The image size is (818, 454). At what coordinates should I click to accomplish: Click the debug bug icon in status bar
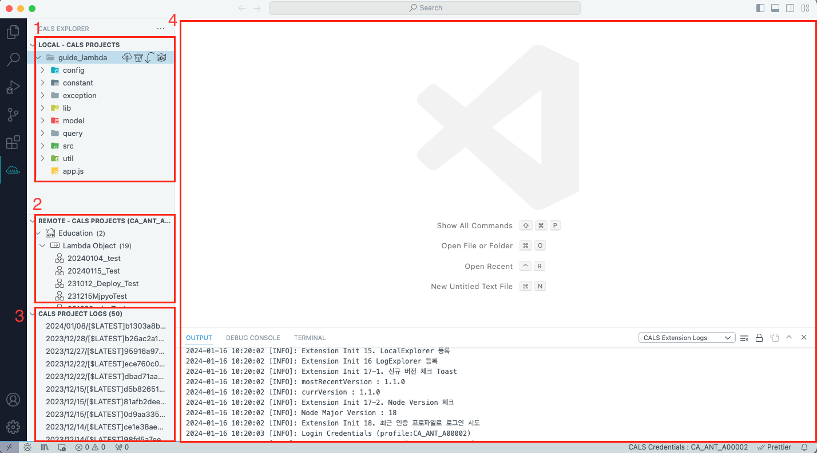28,448
